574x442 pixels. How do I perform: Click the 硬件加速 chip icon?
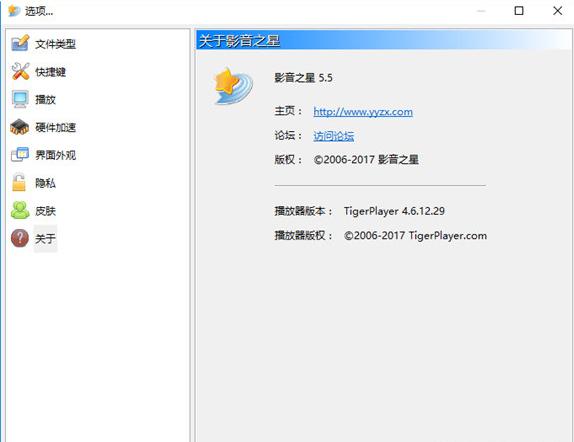[x=20, y=127]
